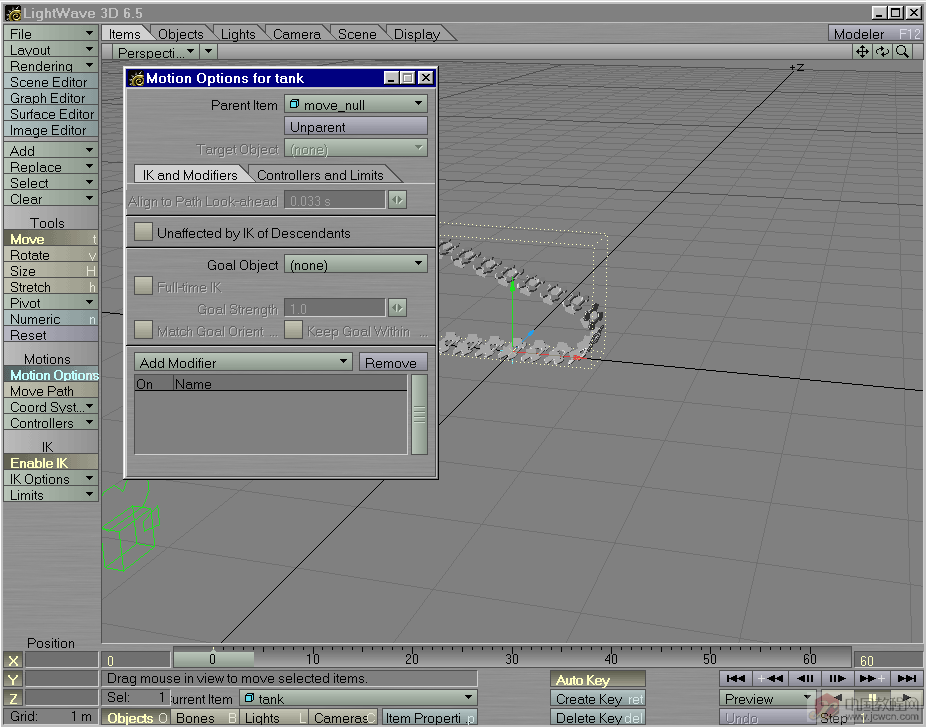Viewport: 926px width, 727px height.
Task: Open the Scene Editor
Action: tap(51, 81)
